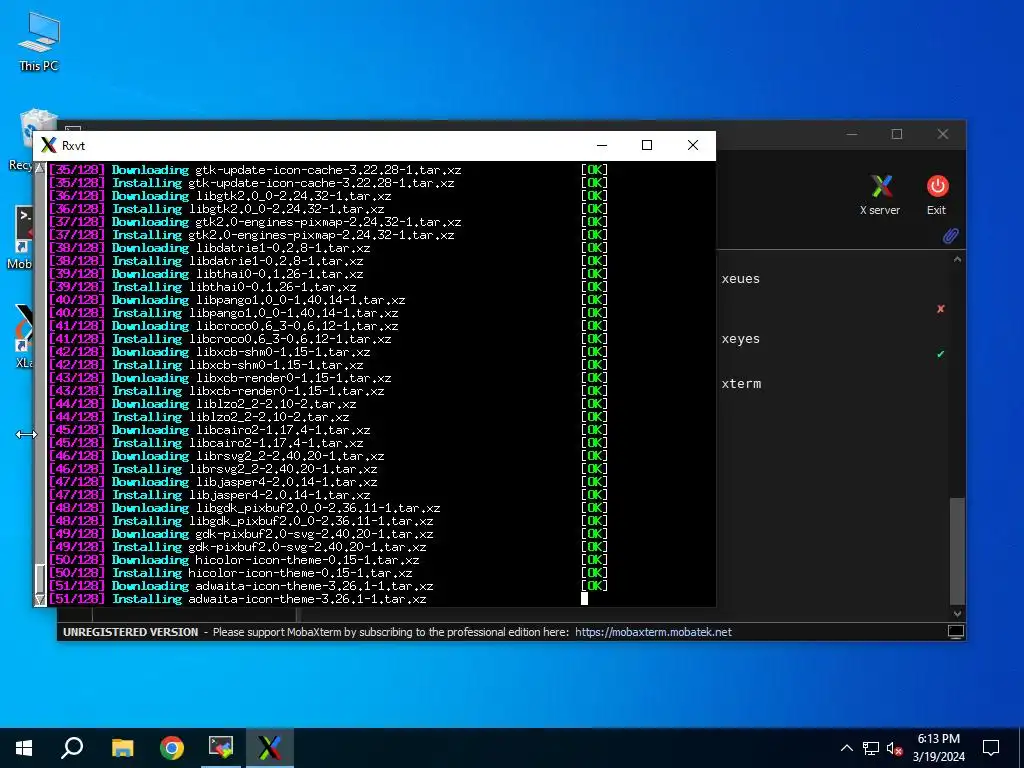This screenshot has width=1024, height=768.
Task: Open the notification center icon
Action: [x=991, y=748]
